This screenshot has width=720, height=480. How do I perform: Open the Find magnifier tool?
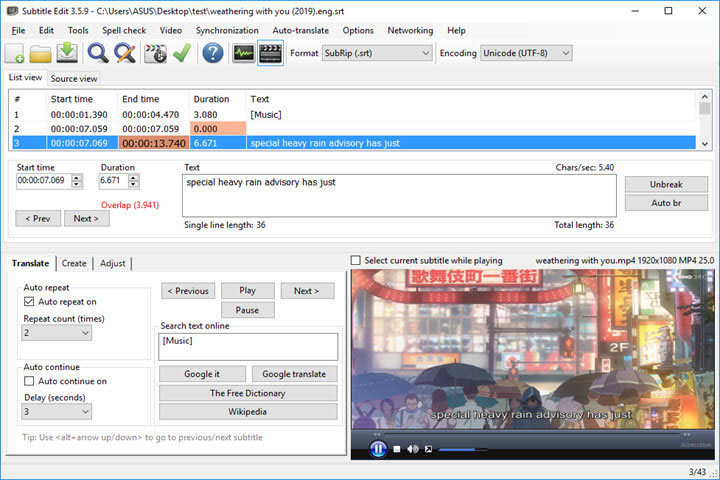pos(98,53)
